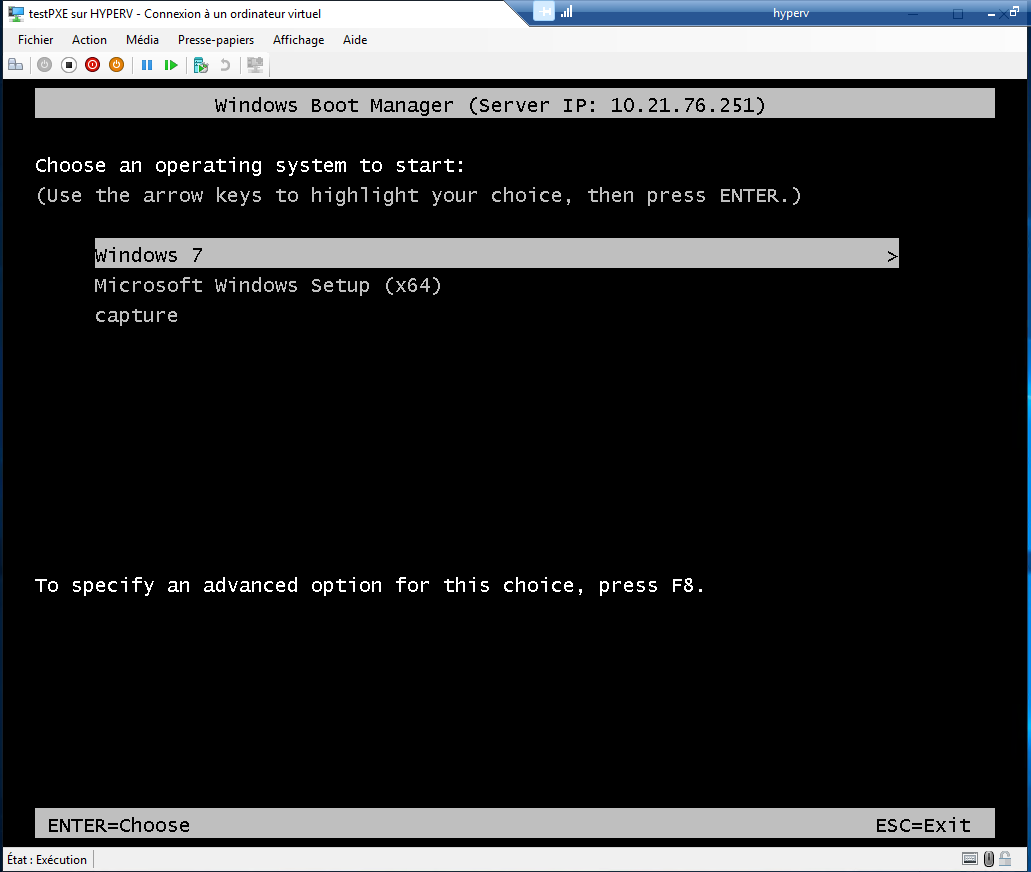Open the Média menu
Image resolution: width=1031 pixels, height=872 pixels.
tap(142, 40)
